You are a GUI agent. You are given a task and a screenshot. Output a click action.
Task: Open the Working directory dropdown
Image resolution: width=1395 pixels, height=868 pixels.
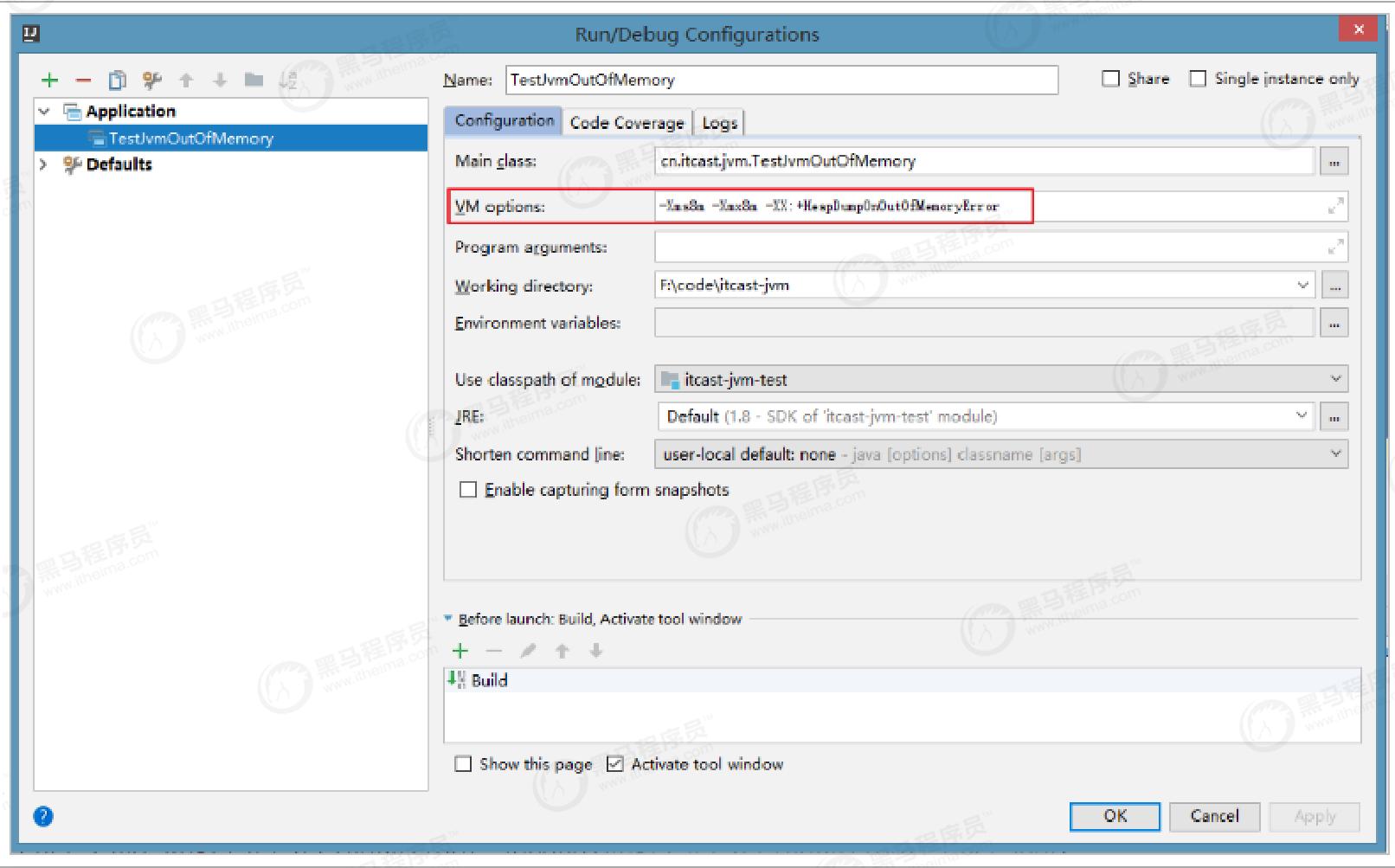click(x=1302, y=285)
